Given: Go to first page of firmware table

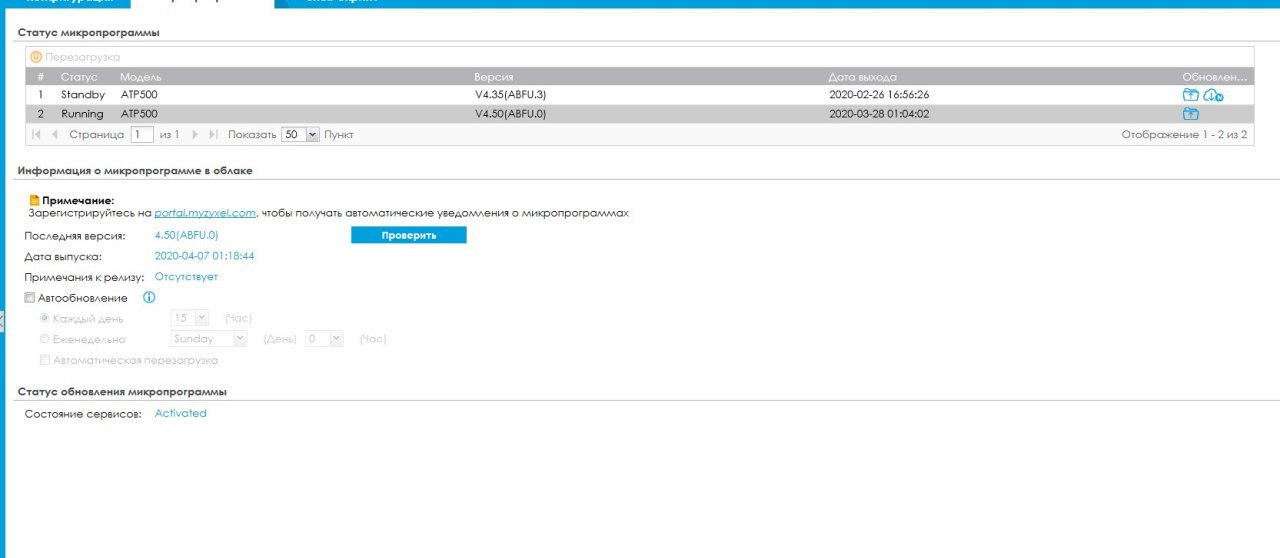Looking at the screenshot, I should pos(37,134).
